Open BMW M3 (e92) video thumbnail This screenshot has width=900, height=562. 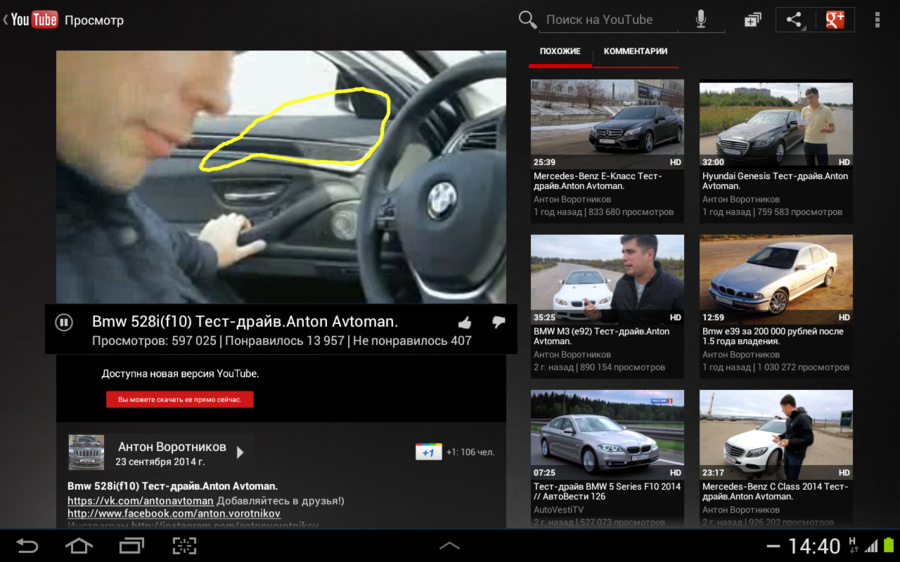coord(607,279)
